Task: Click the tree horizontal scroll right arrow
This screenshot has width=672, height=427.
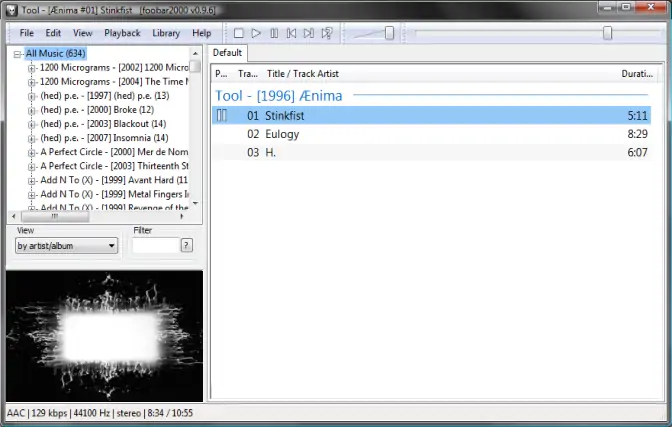Action: coord(182,216)
